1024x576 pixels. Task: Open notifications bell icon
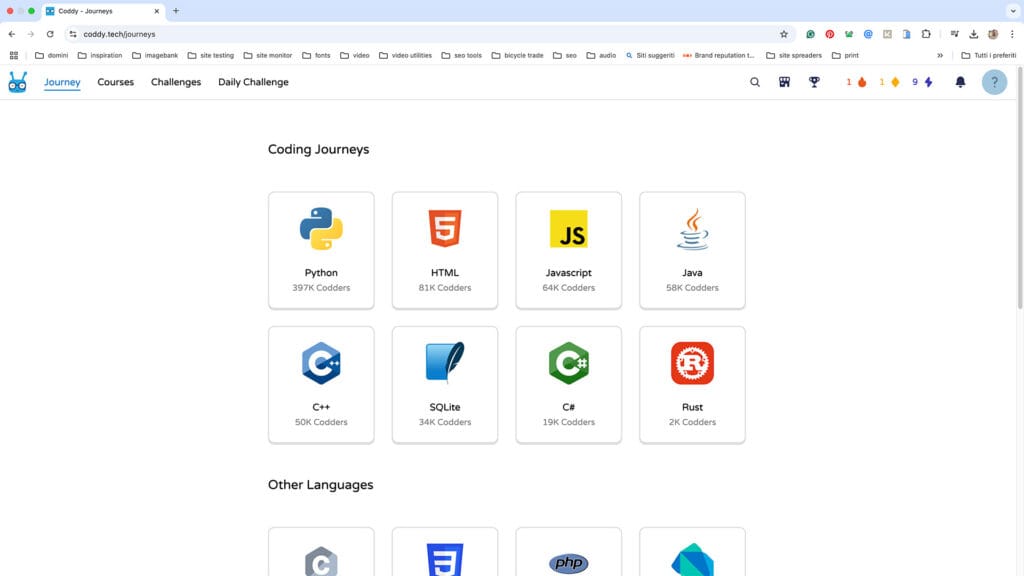pyautogui.click(x=960, y=82)
